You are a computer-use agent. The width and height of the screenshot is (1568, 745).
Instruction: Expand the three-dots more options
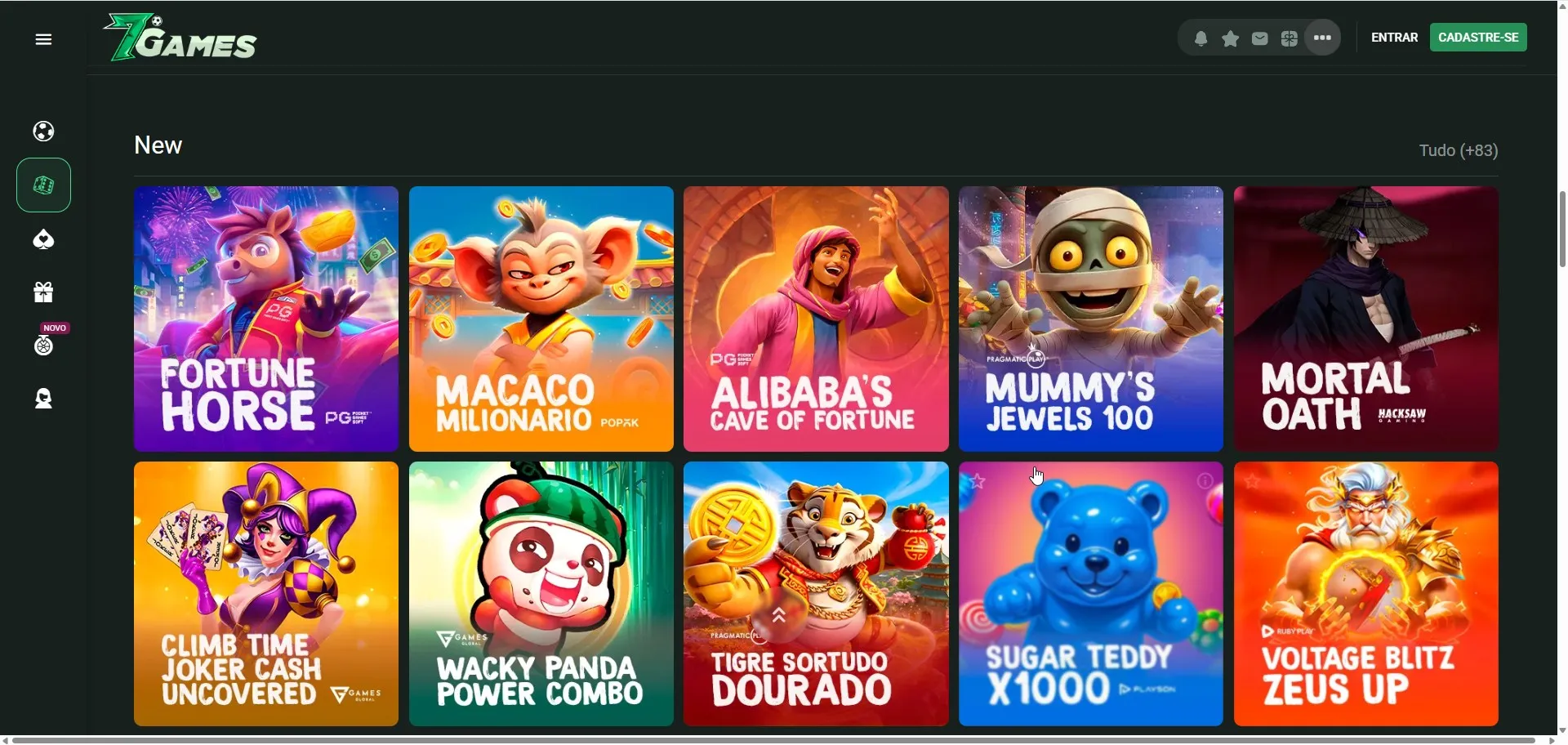[1322, 38]
